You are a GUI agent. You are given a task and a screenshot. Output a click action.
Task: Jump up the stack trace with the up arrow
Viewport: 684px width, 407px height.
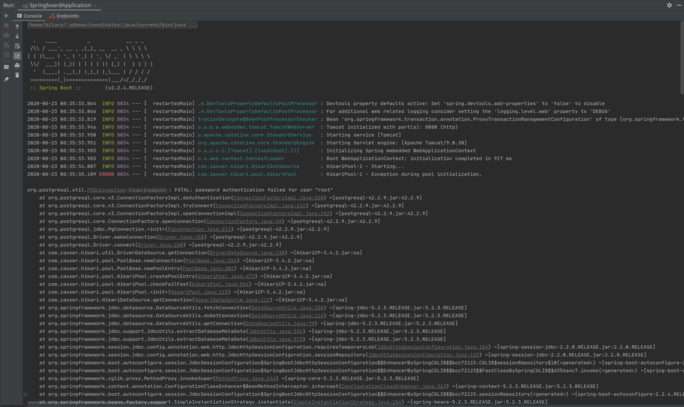[x=17, y=27]
